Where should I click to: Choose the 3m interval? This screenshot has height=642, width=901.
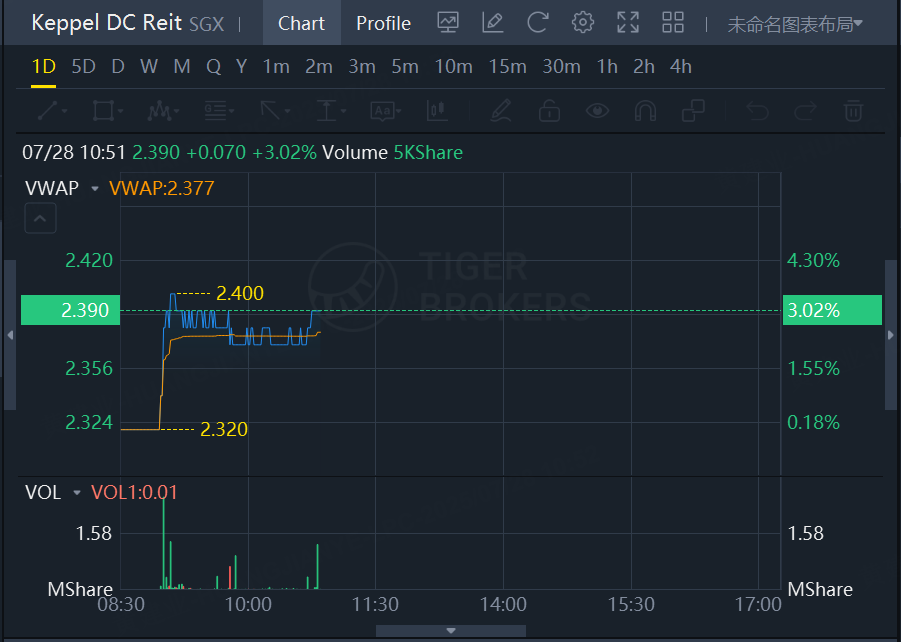coord(362,67)
